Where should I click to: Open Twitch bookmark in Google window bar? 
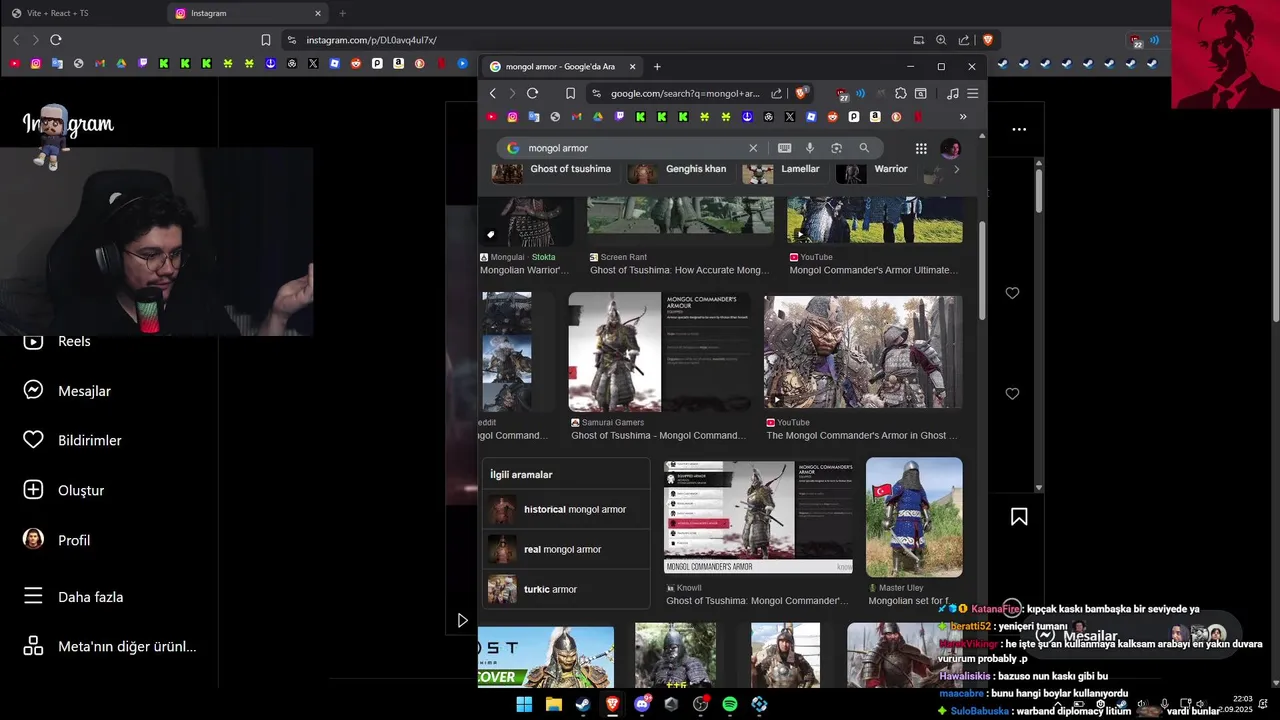click(x=619, y=117)
